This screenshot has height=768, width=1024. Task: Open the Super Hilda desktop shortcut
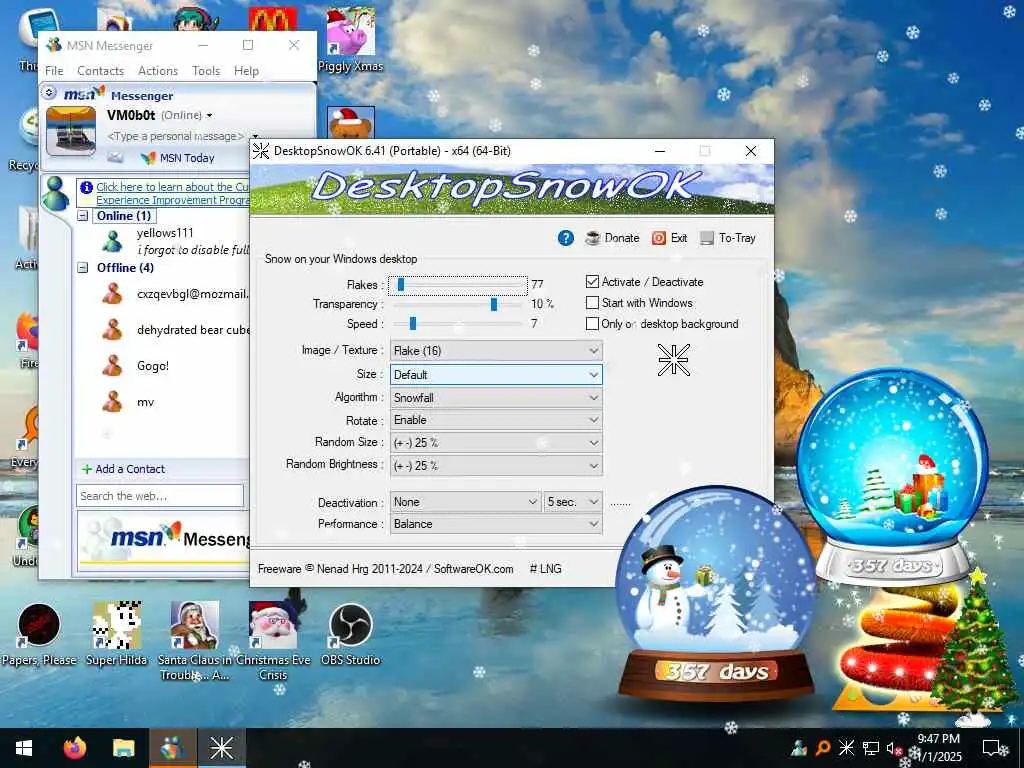[117, 635]
